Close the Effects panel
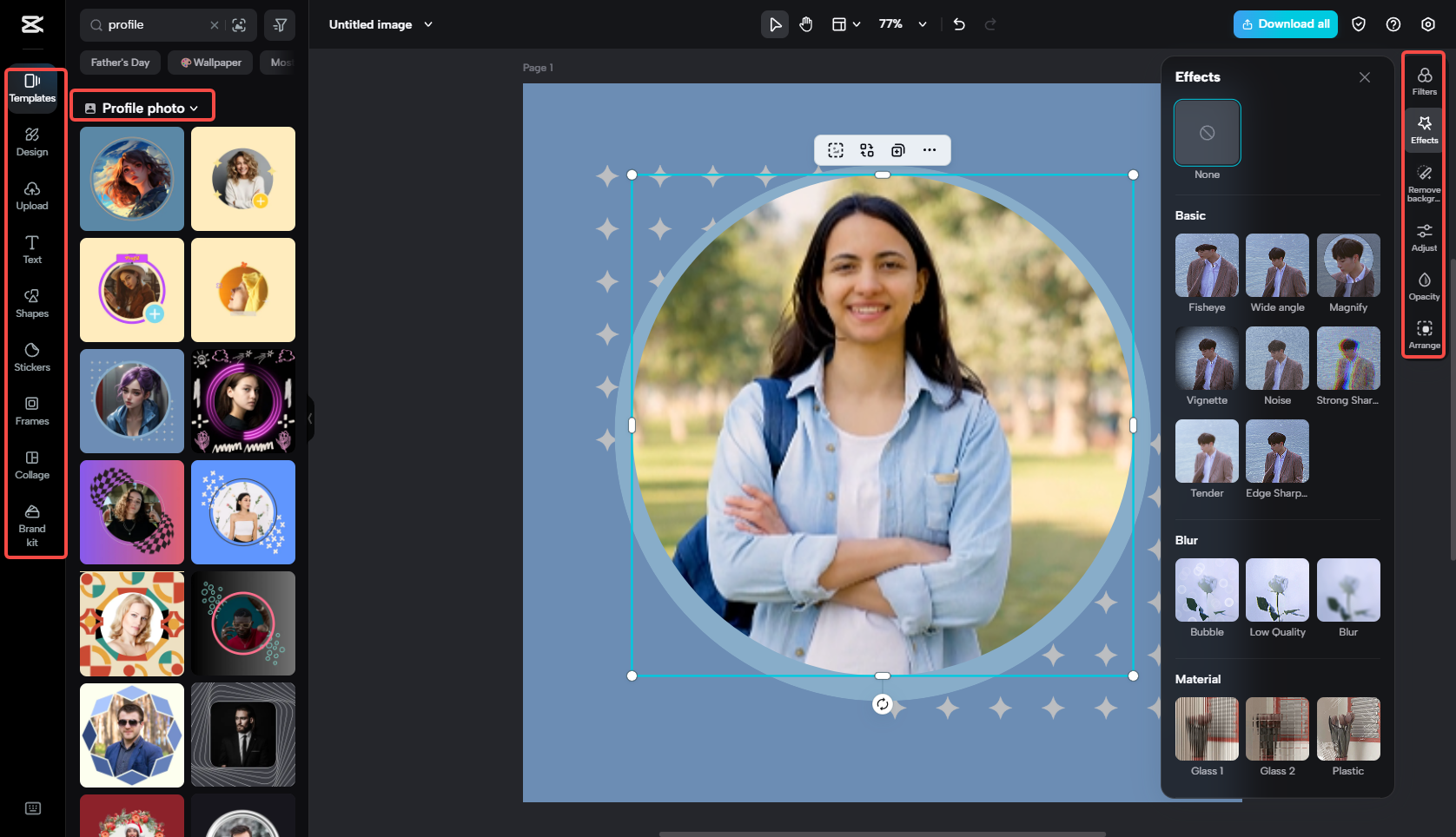This screenshot has height=837, width=1456. coord(1365,77)
